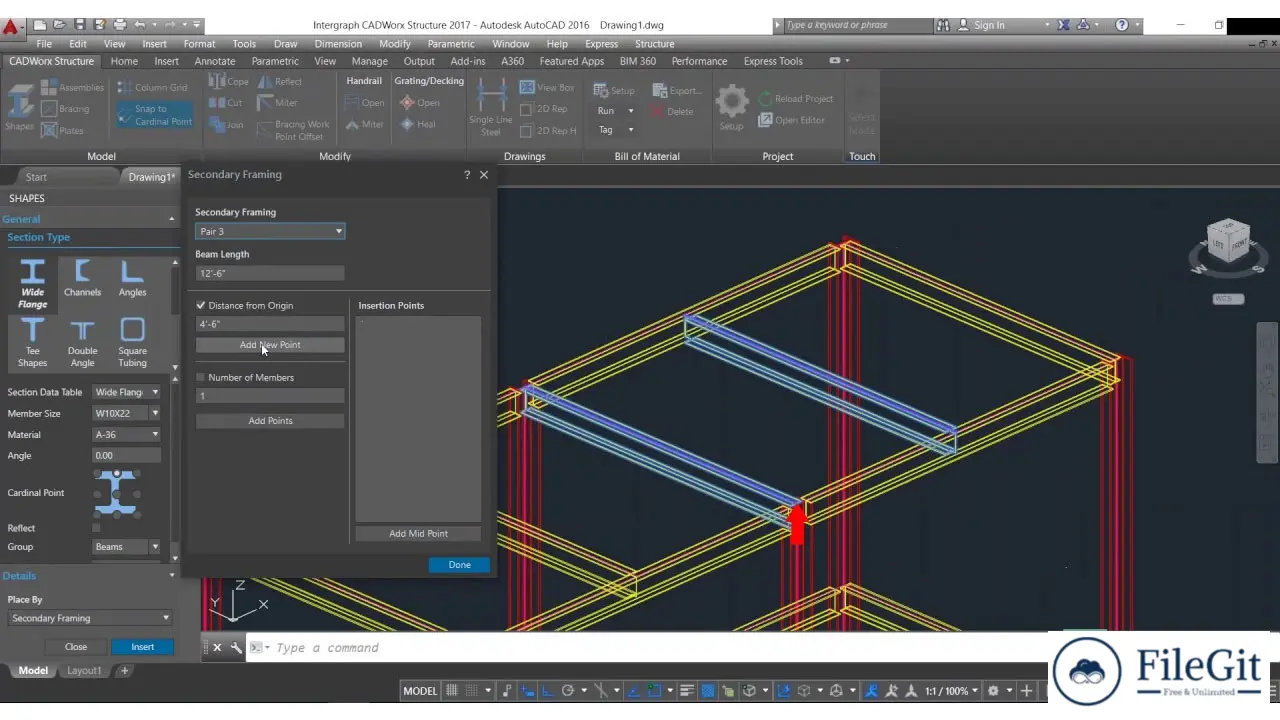Click the 2D Rep drawing tool

click(543, 108)
